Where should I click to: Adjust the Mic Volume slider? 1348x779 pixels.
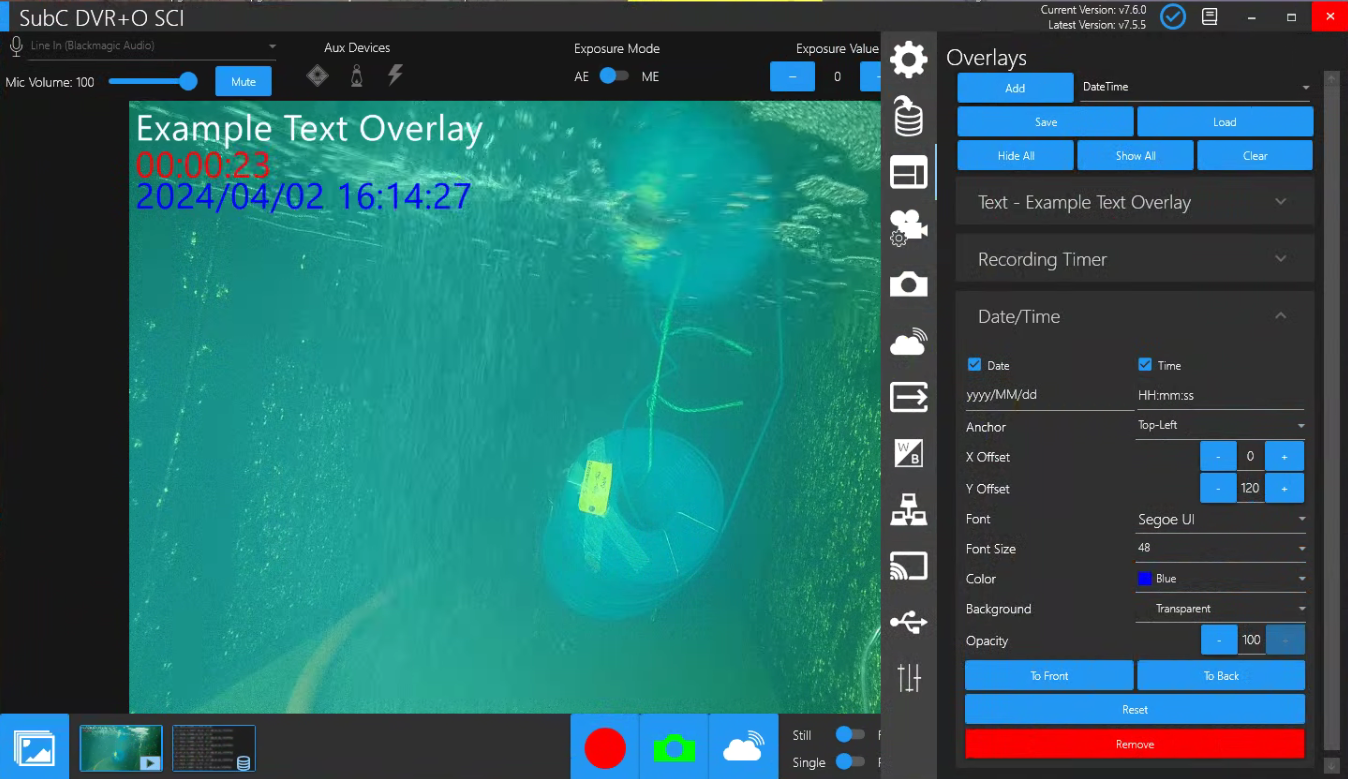152,82
